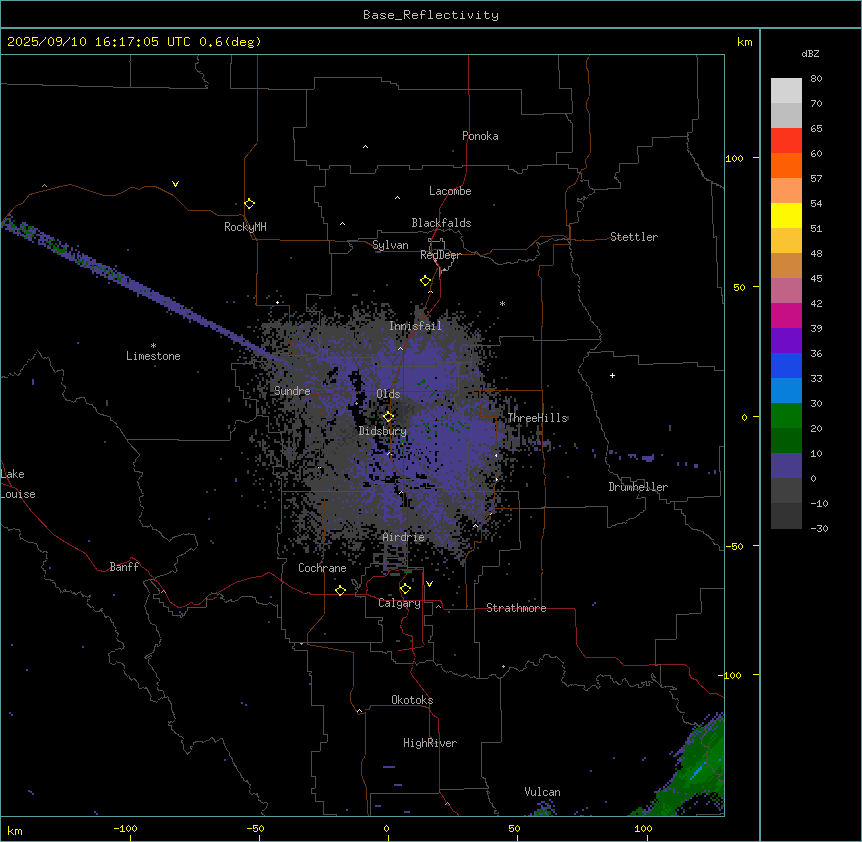
Task: Click the yellow V marker east of Calgary
Action: [x=429, y=584]
